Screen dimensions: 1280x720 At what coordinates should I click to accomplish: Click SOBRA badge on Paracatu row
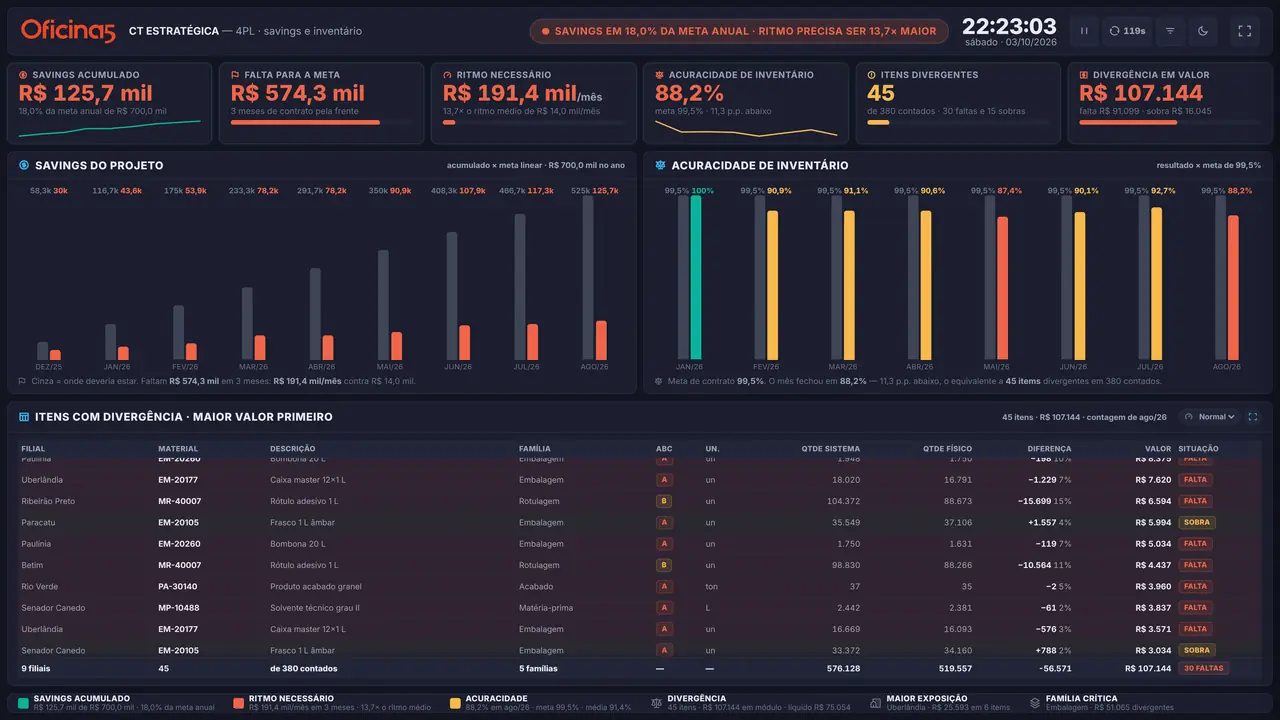point(1196,522)
